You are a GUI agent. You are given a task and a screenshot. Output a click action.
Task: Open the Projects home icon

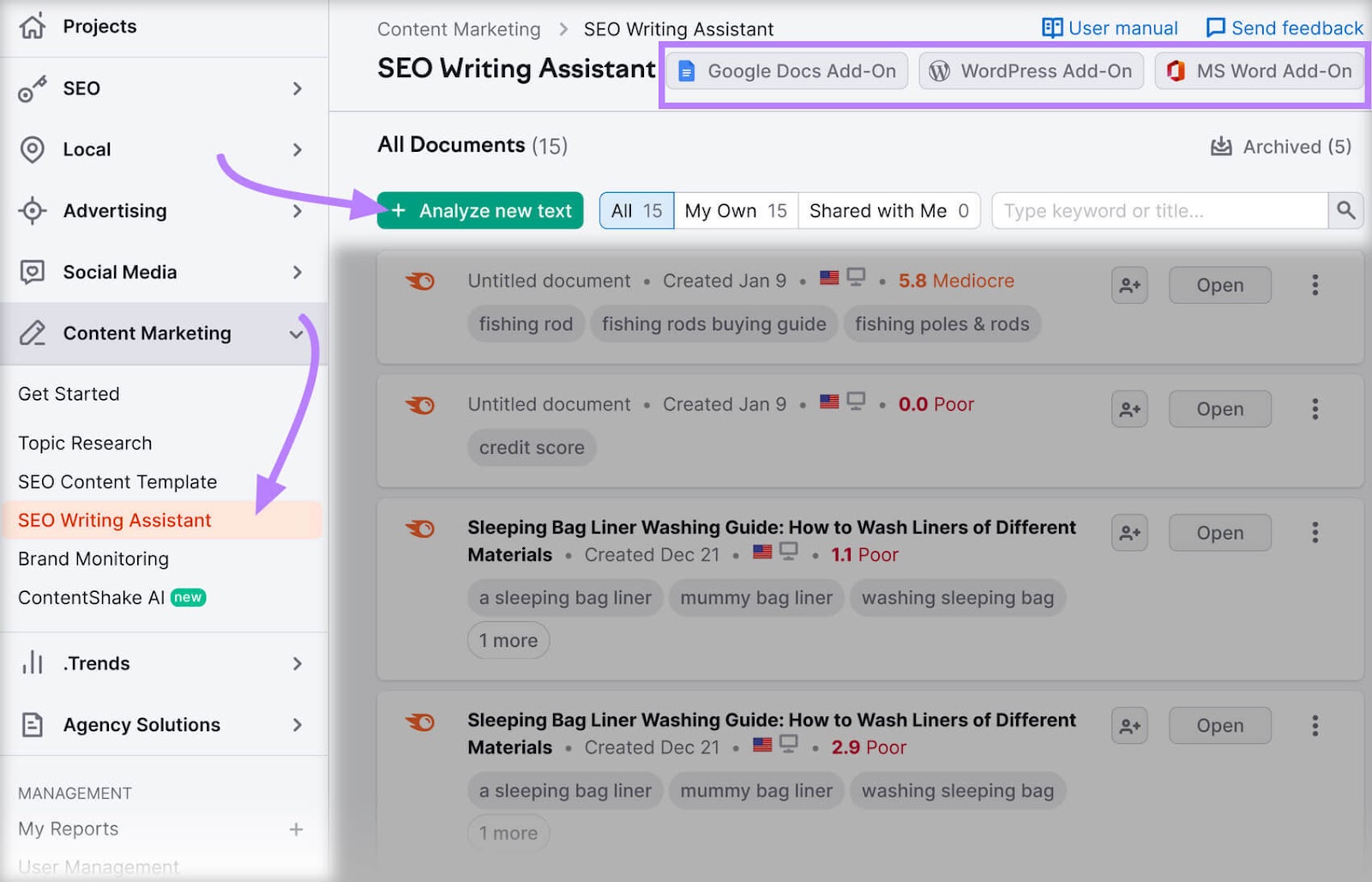coord(32,26)
